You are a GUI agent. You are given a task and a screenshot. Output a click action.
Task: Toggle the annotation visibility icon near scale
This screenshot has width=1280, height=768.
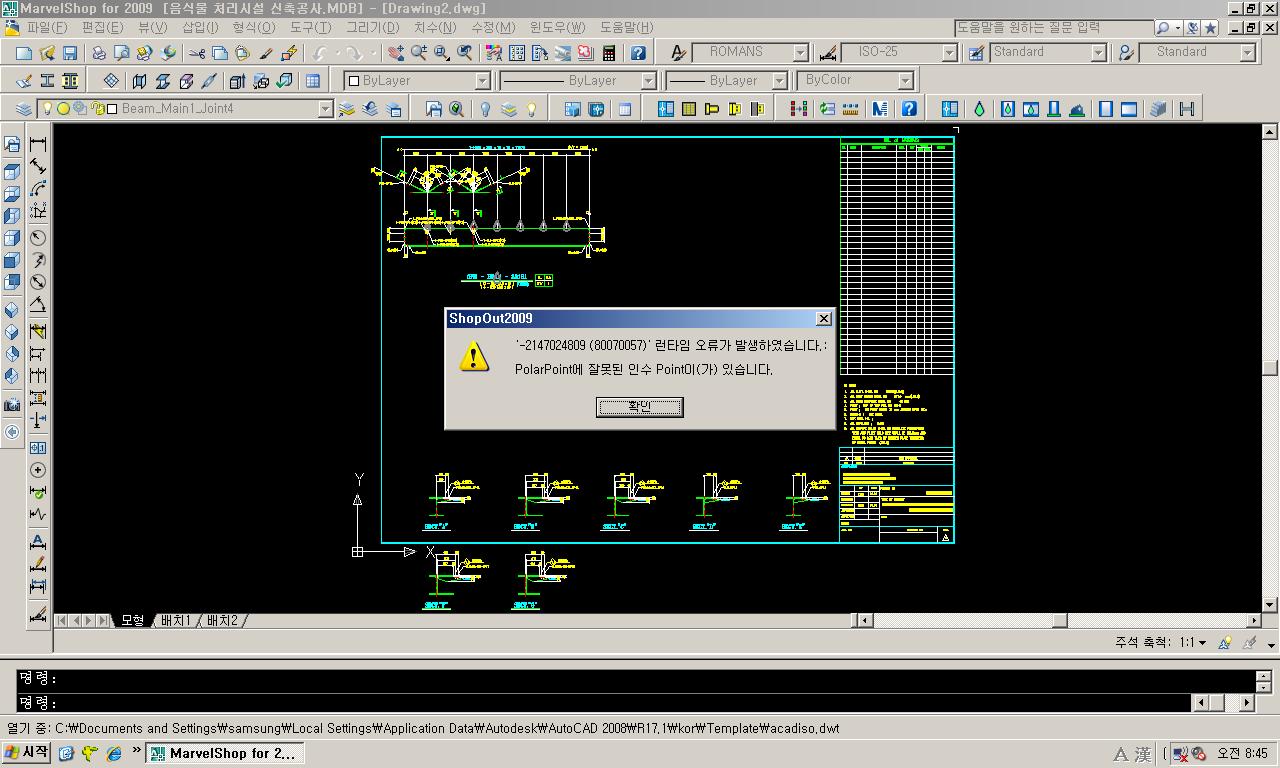[1225, 642]
